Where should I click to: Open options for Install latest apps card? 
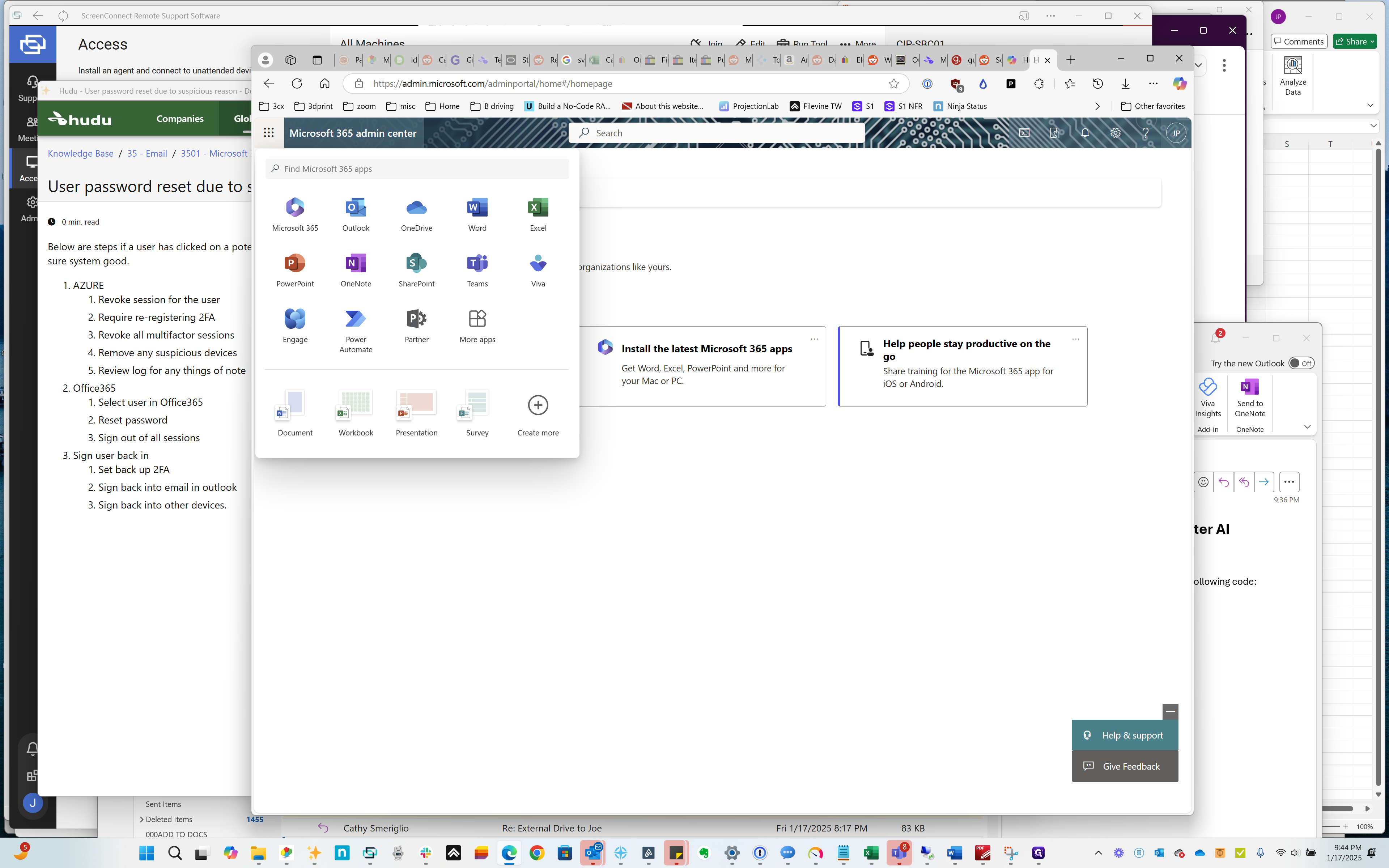point(814,339)
